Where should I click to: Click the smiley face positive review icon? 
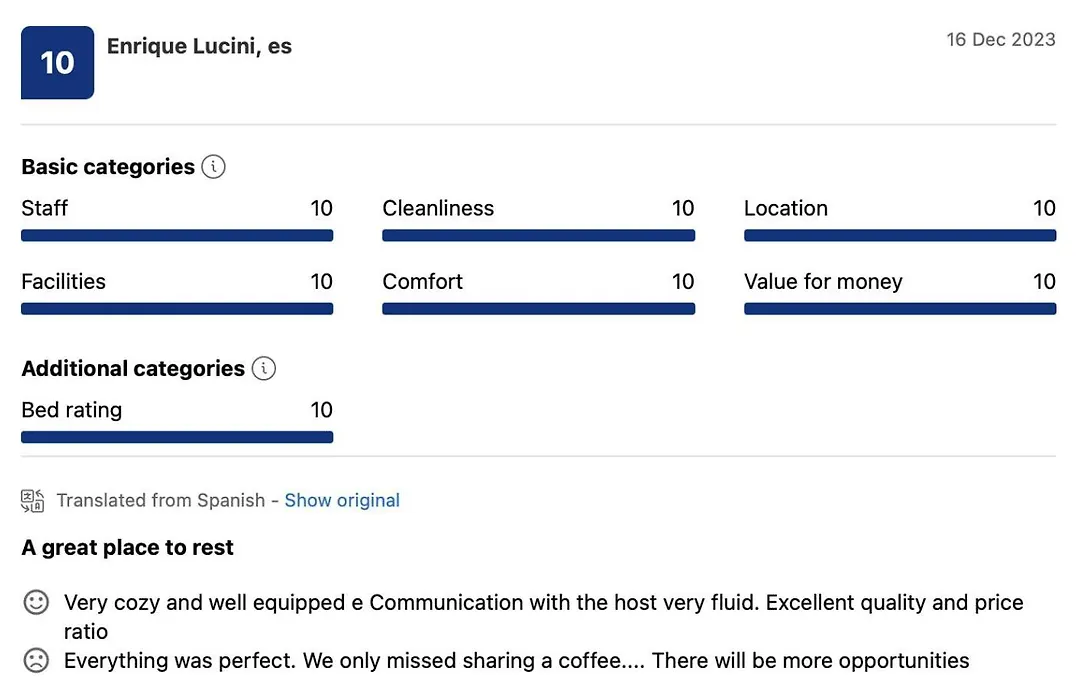36,602
